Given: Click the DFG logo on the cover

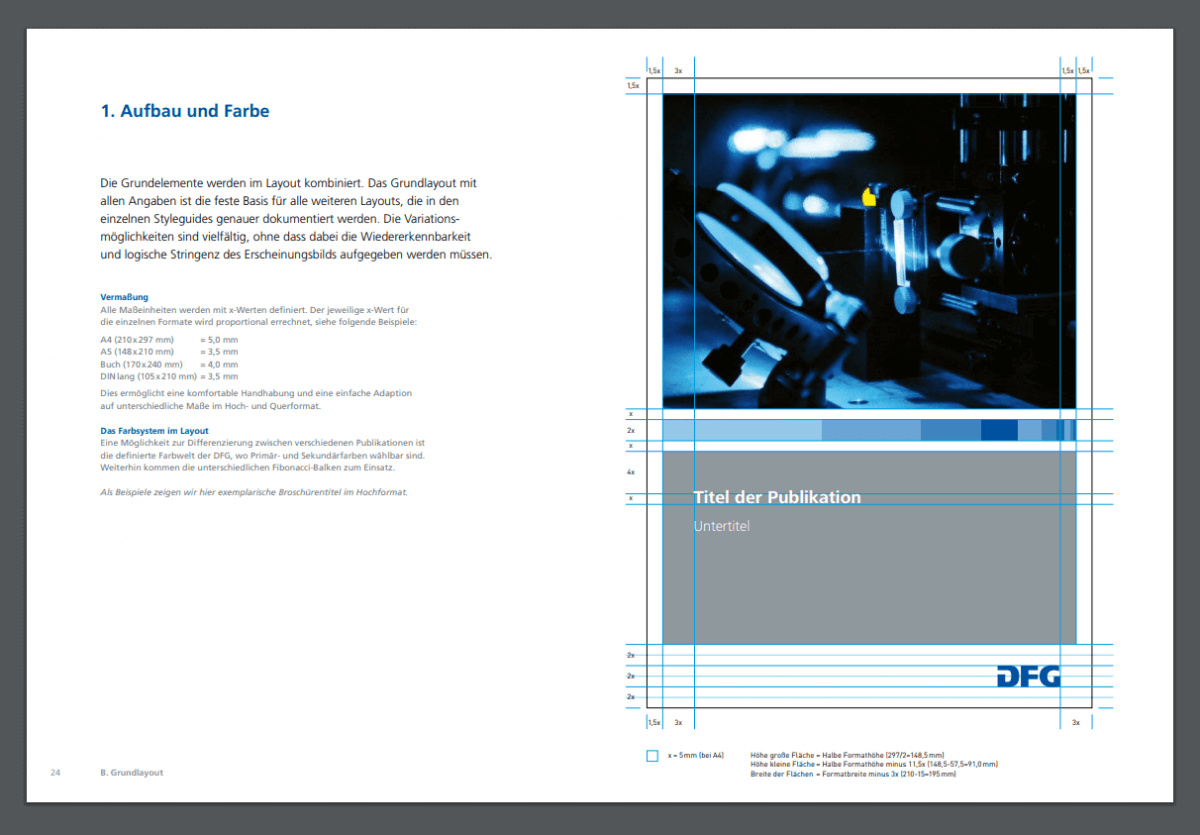Looking at the screenshot, I should [x=1028, y=675].
